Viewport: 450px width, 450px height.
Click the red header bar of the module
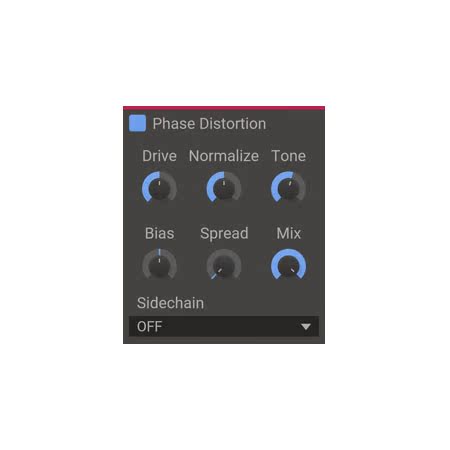[x=224, y=108]
